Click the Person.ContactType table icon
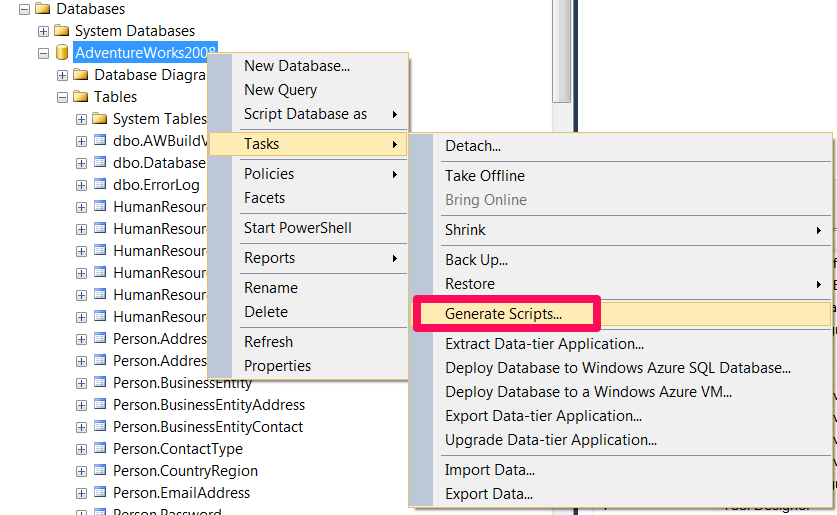 tap(100, 448)
